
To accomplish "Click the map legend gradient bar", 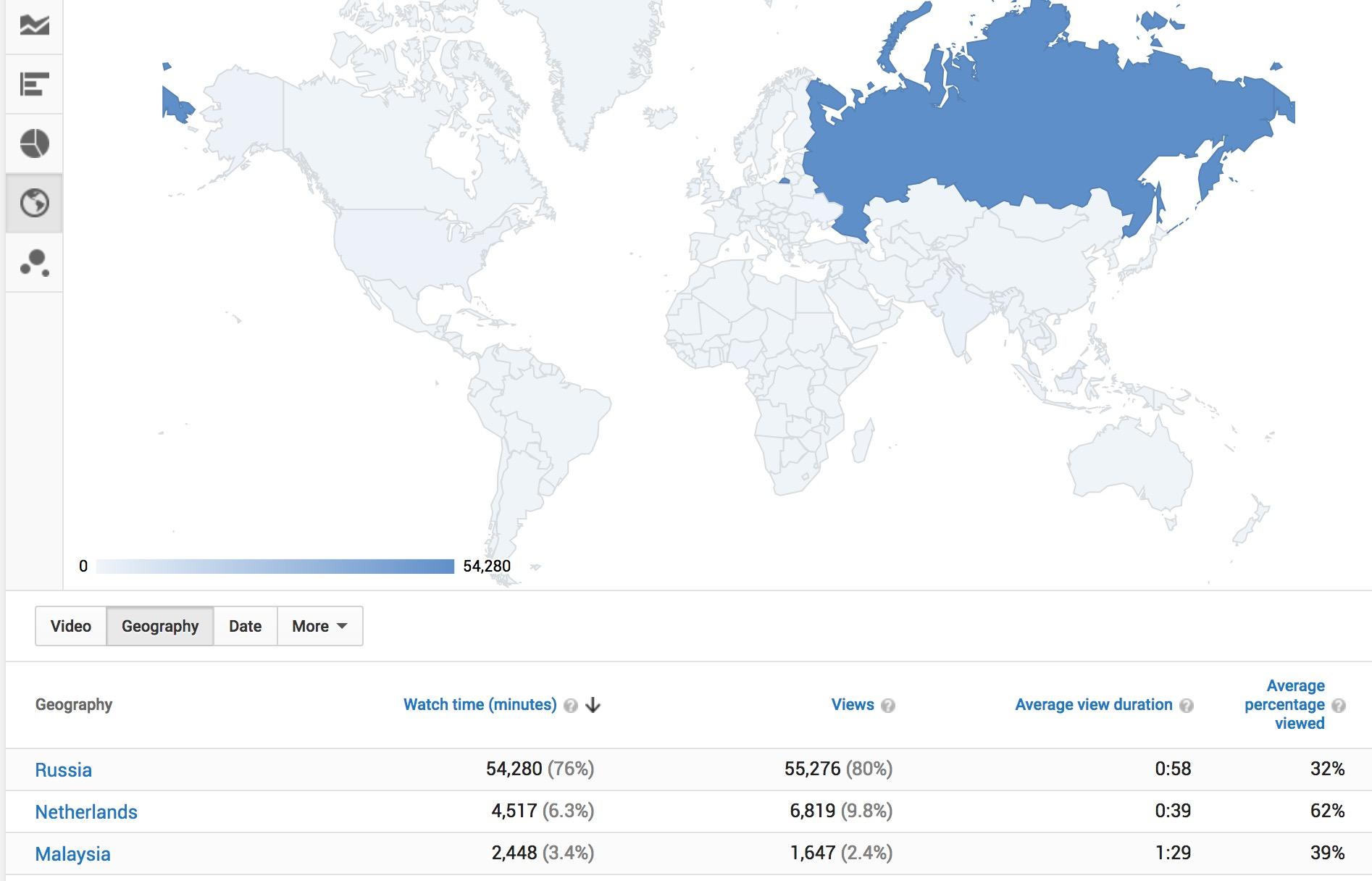I will pyautogui.click(x=275, y=567).
